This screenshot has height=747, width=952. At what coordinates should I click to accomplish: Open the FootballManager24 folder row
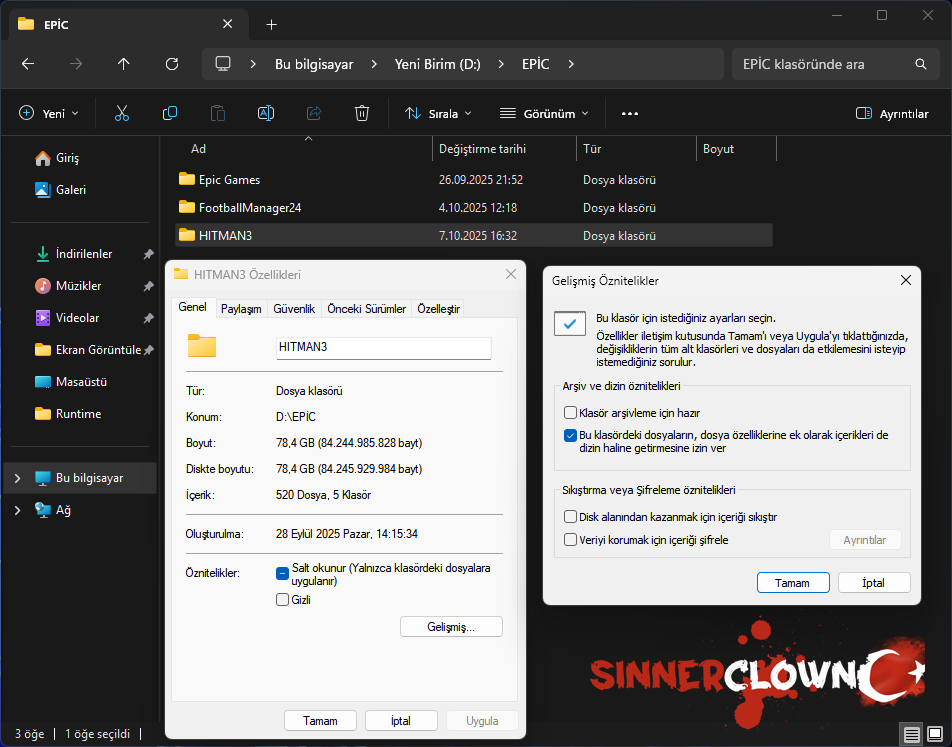click(x=250, y=208)
